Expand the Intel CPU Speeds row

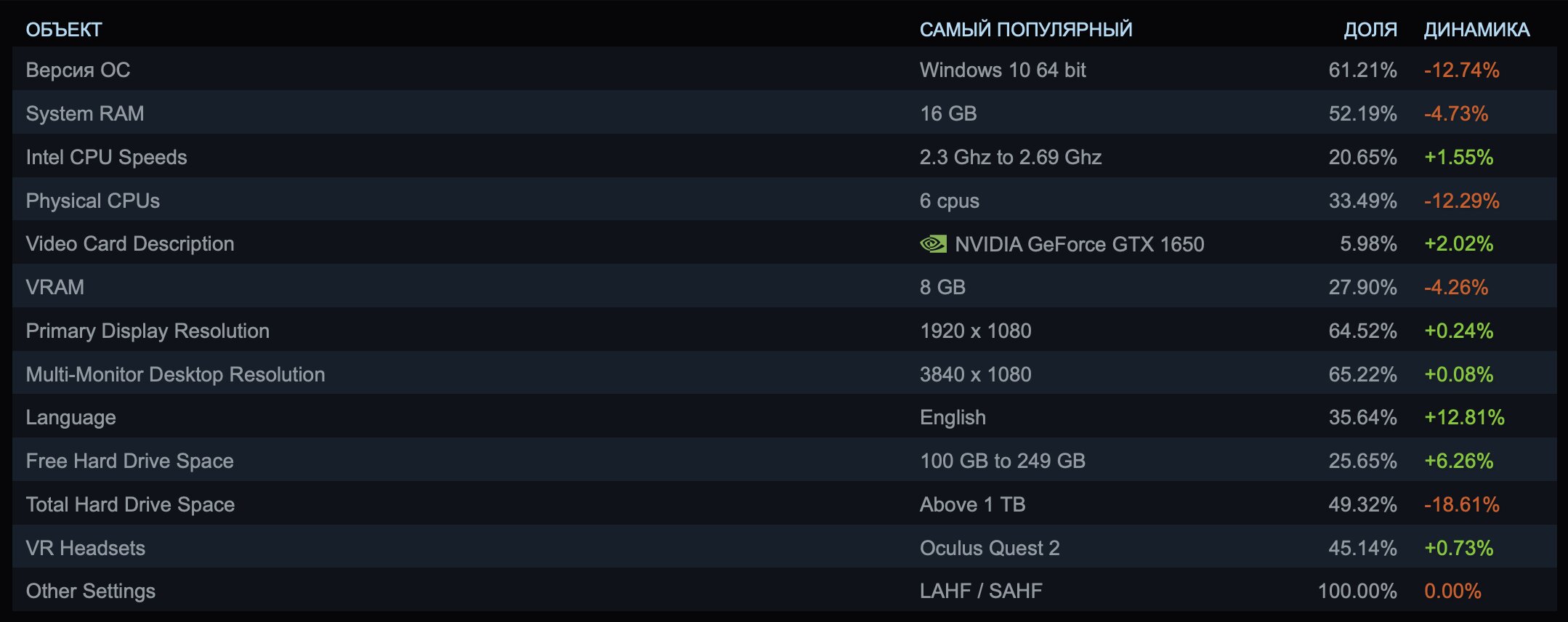784,157
